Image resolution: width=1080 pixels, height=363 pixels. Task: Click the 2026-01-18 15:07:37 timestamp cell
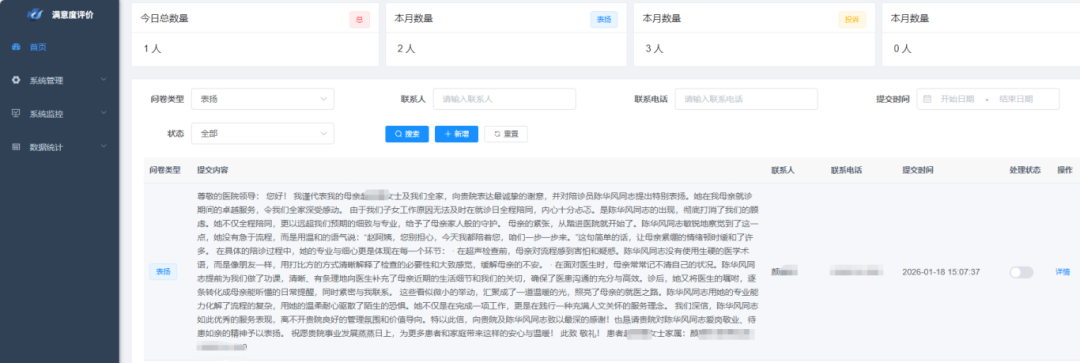[941, 272]
